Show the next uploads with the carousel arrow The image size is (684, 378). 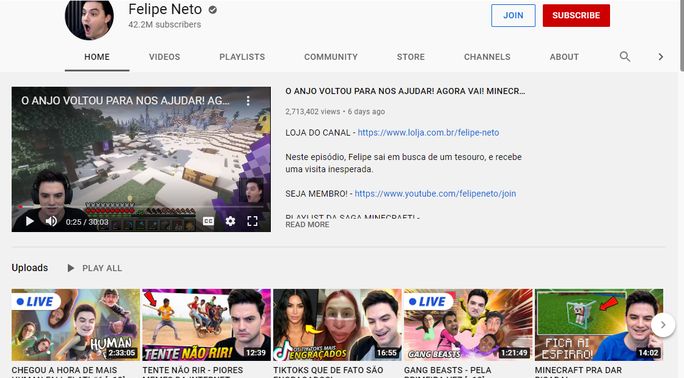click(x=663, y=325)
